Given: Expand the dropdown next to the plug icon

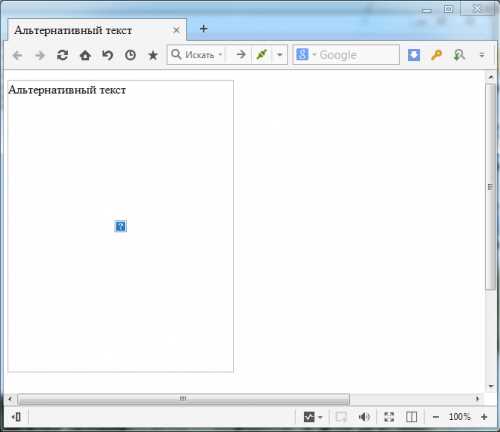Looking at the screenshot, I should click(280, 55).
